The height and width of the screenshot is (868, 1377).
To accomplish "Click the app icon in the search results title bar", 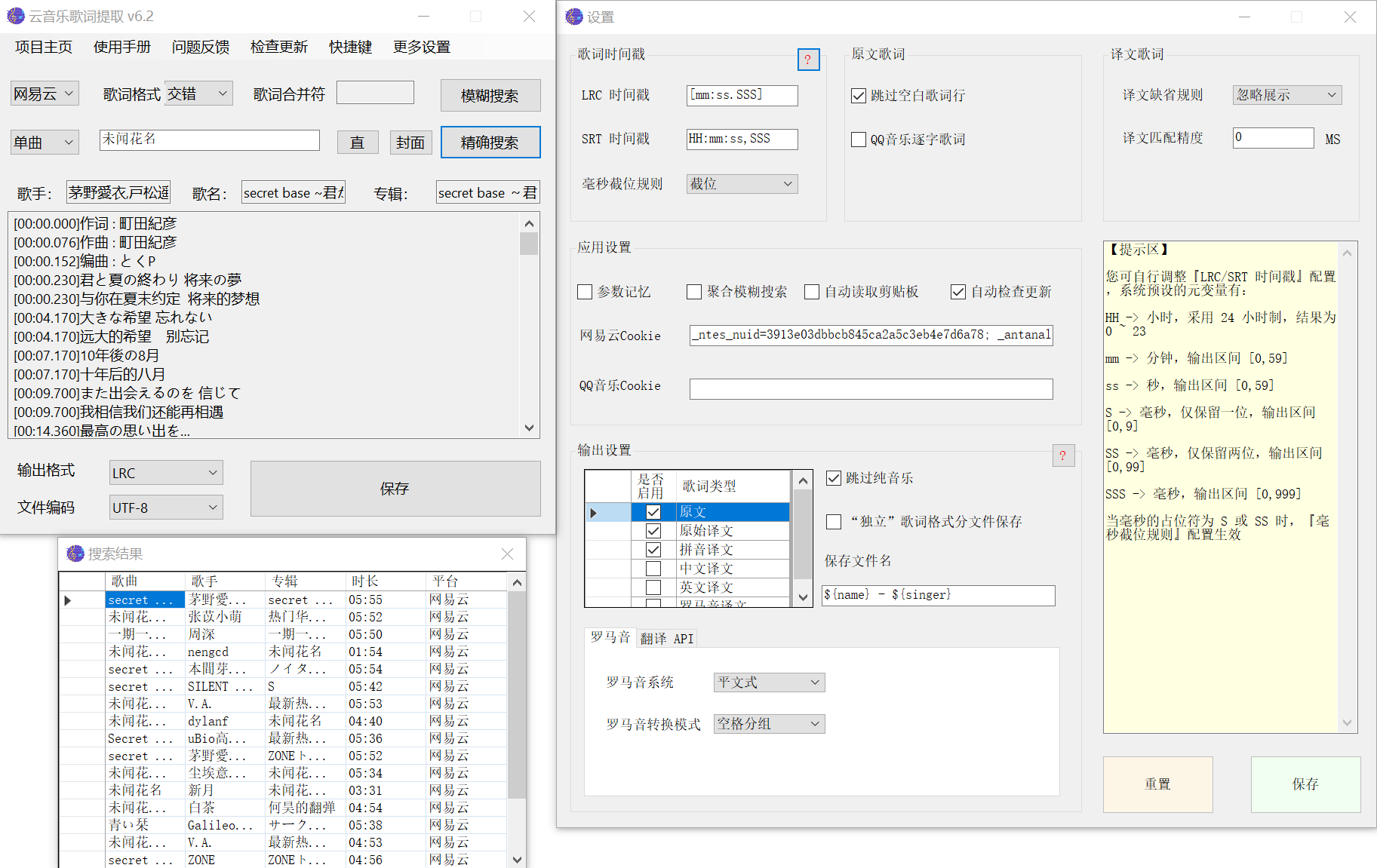I will point(75,554).
